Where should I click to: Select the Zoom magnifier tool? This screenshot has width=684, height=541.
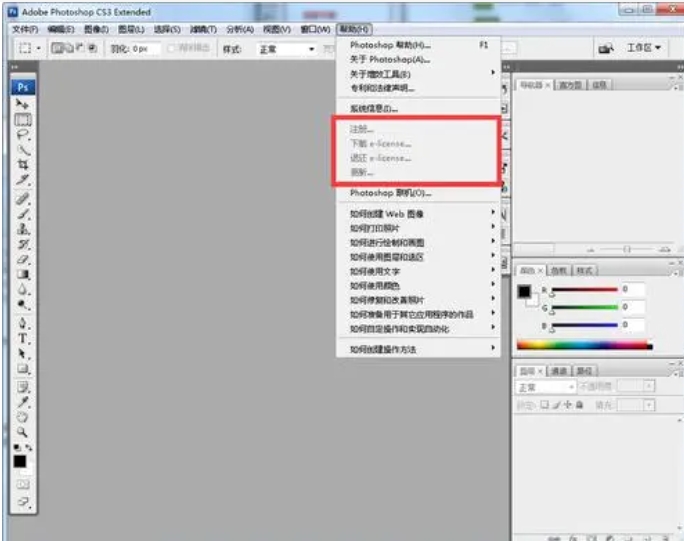point(22,432)
